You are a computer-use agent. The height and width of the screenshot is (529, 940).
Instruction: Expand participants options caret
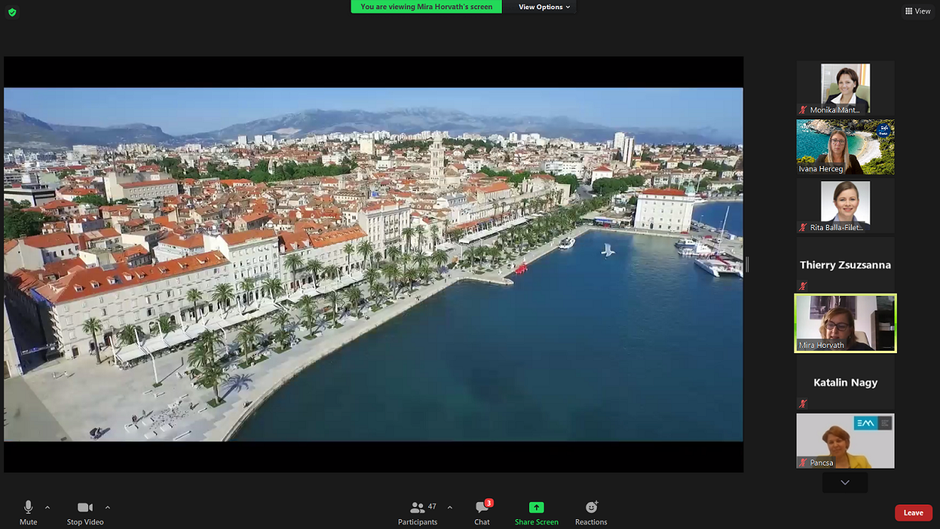click(450, 507)
